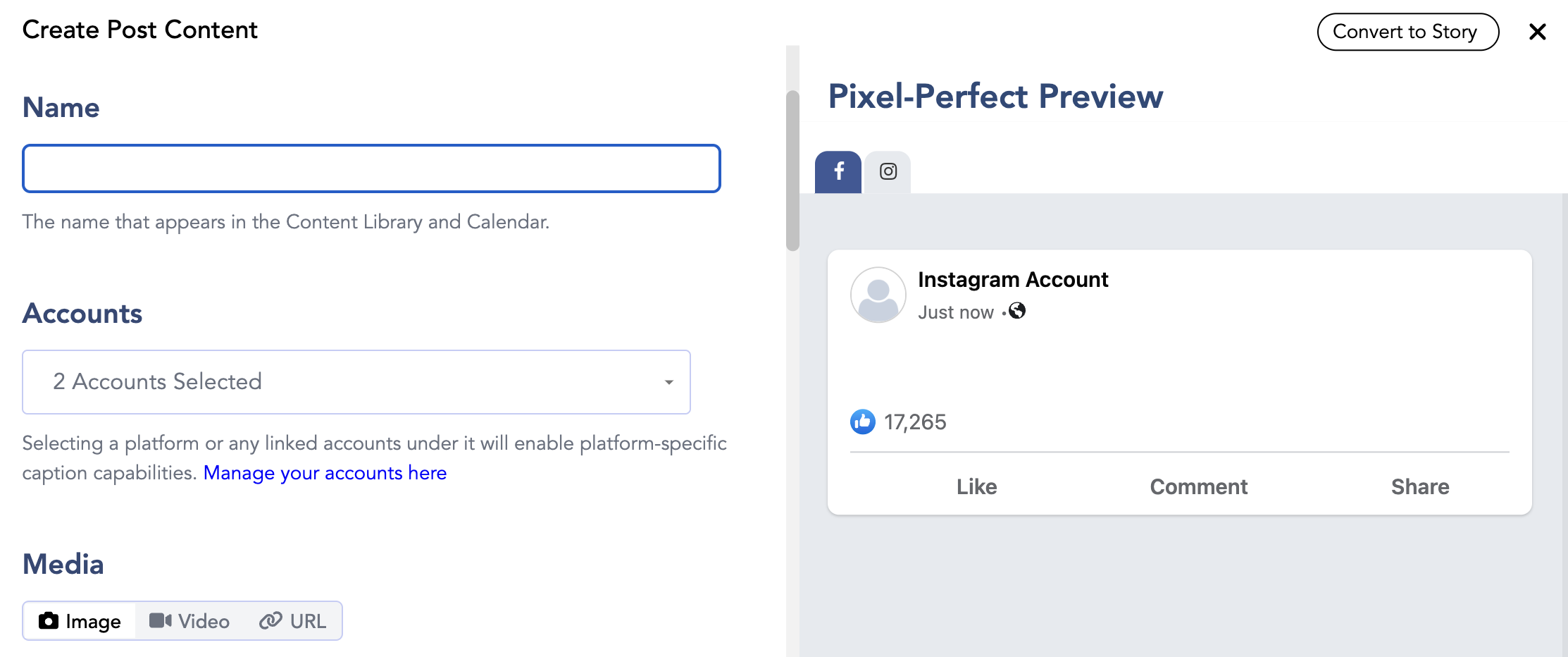Switch to Facebook preview tab
Screen dimensions: 1568x657
tap(838, 171)
